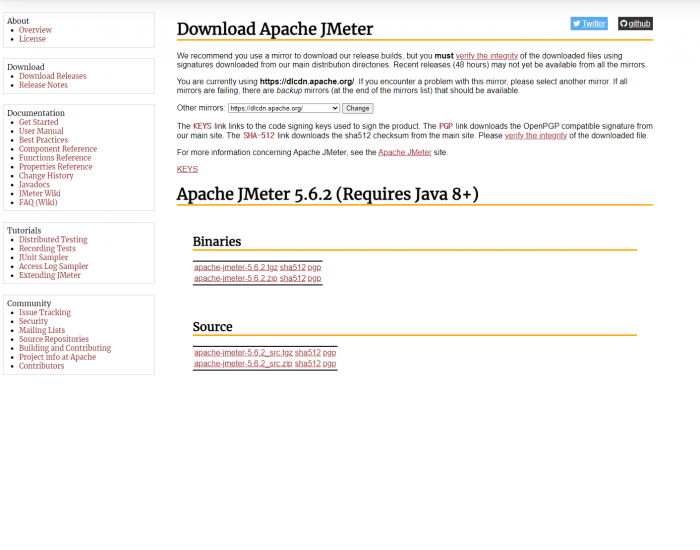Open Javadocs sidebar link
This screenshot has width=700, height=550.
click(34, 184)
